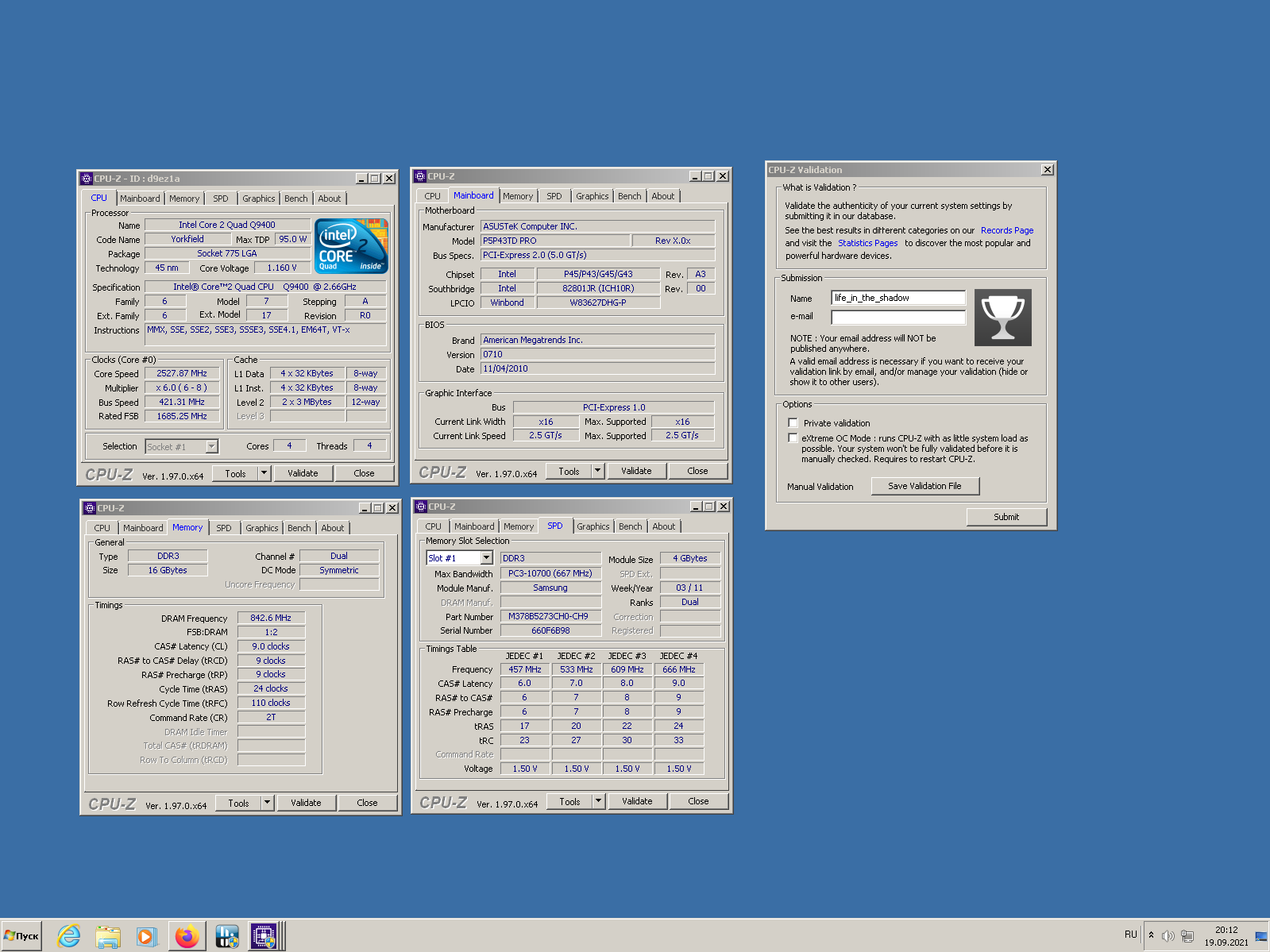
Task: Open Tools dropdown arrow in Memory window
Action: click(268, 803)
